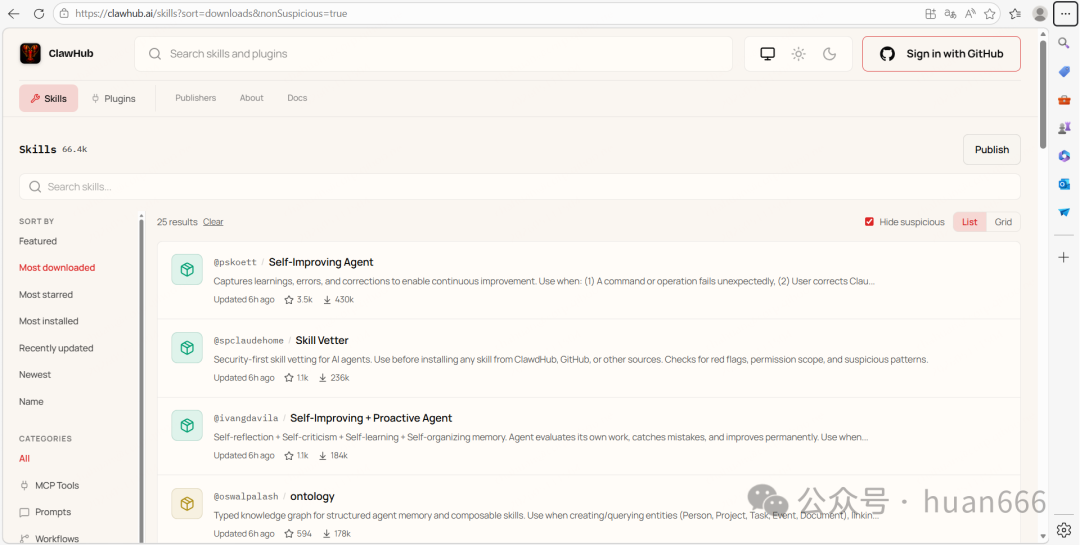This screenshot has width=1080, height=545.
Task: Sort by Most installed
Action: pos(49,321)
